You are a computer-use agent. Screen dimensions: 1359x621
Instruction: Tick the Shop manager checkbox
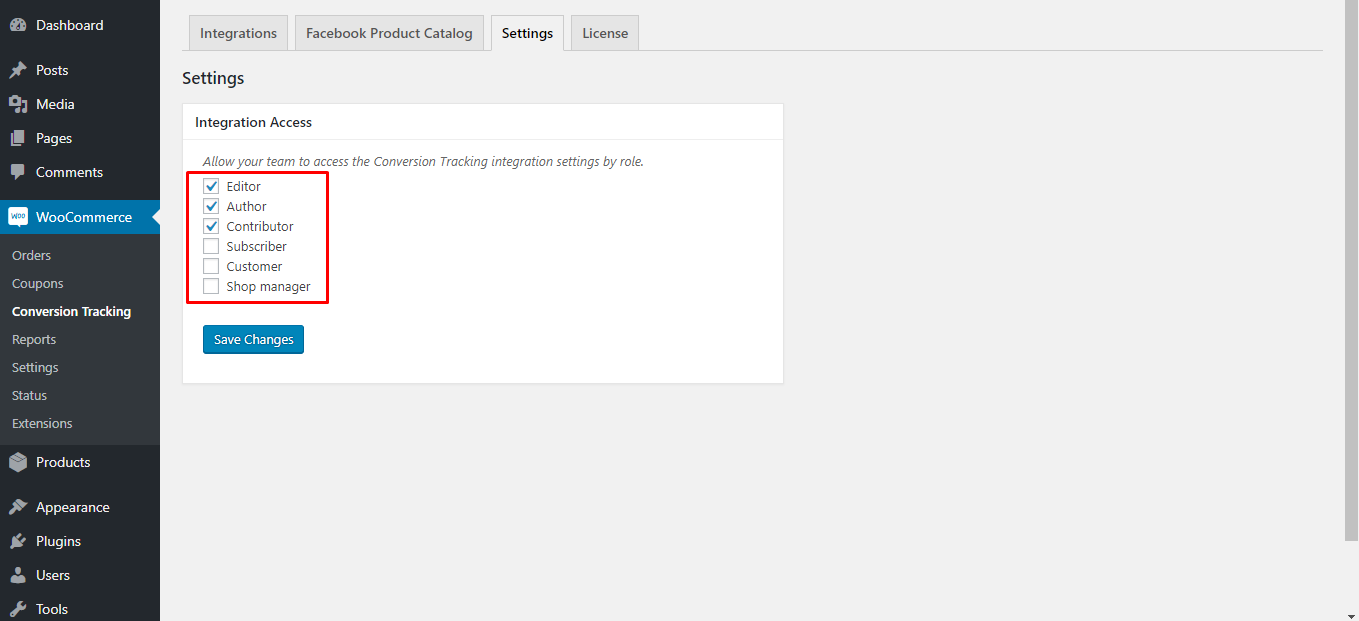pos(211,286)
